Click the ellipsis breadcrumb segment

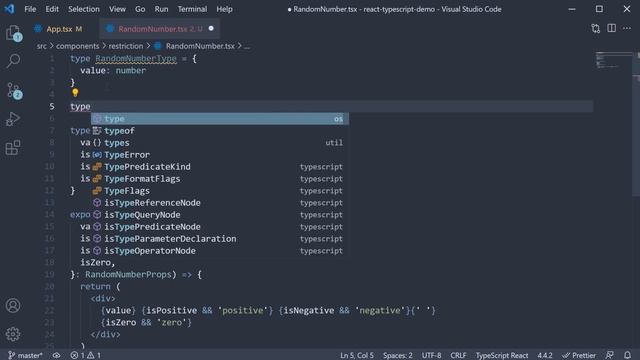[x=247, y=46]
